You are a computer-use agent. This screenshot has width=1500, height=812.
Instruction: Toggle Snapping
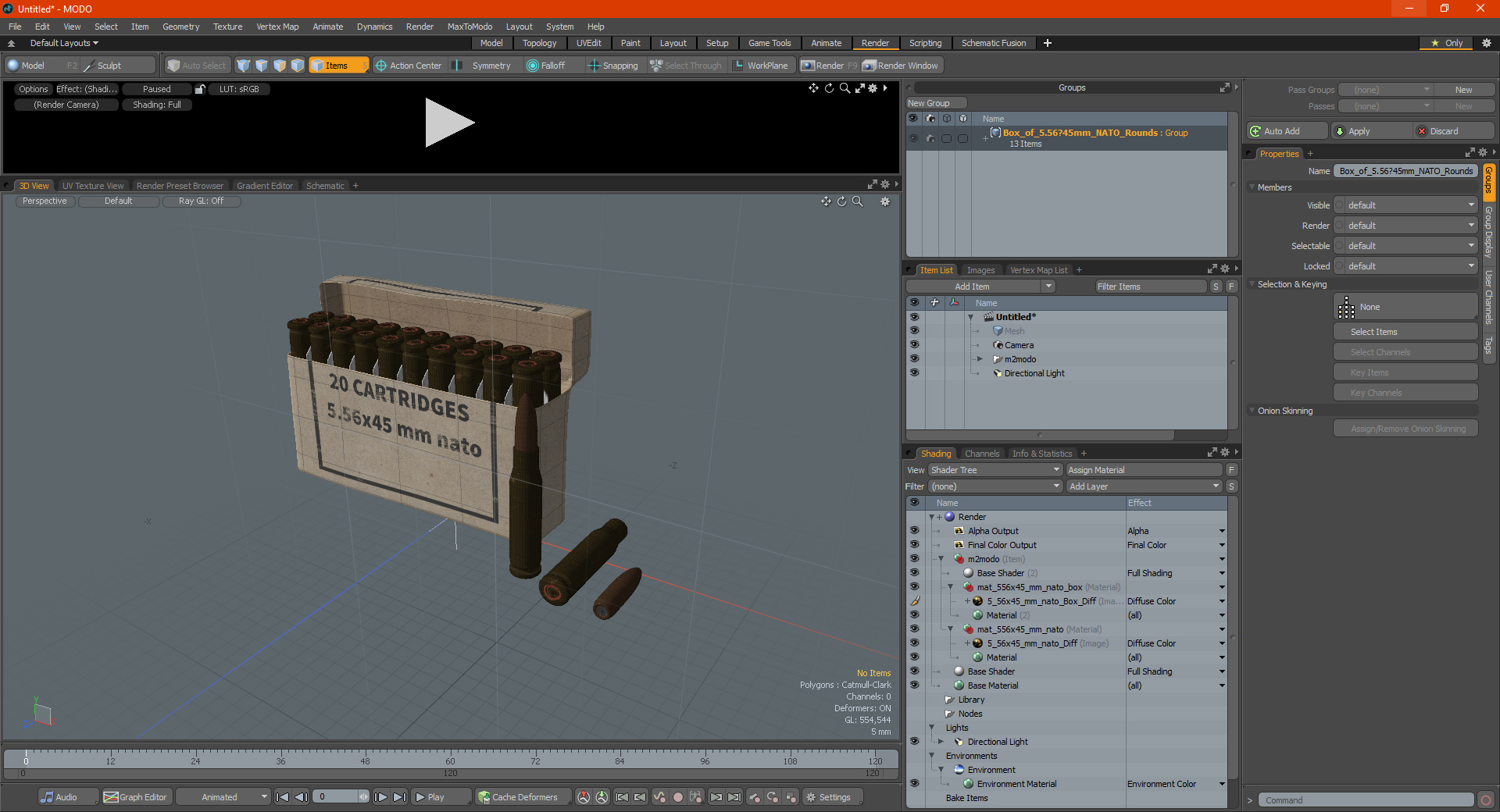(613, 66)
